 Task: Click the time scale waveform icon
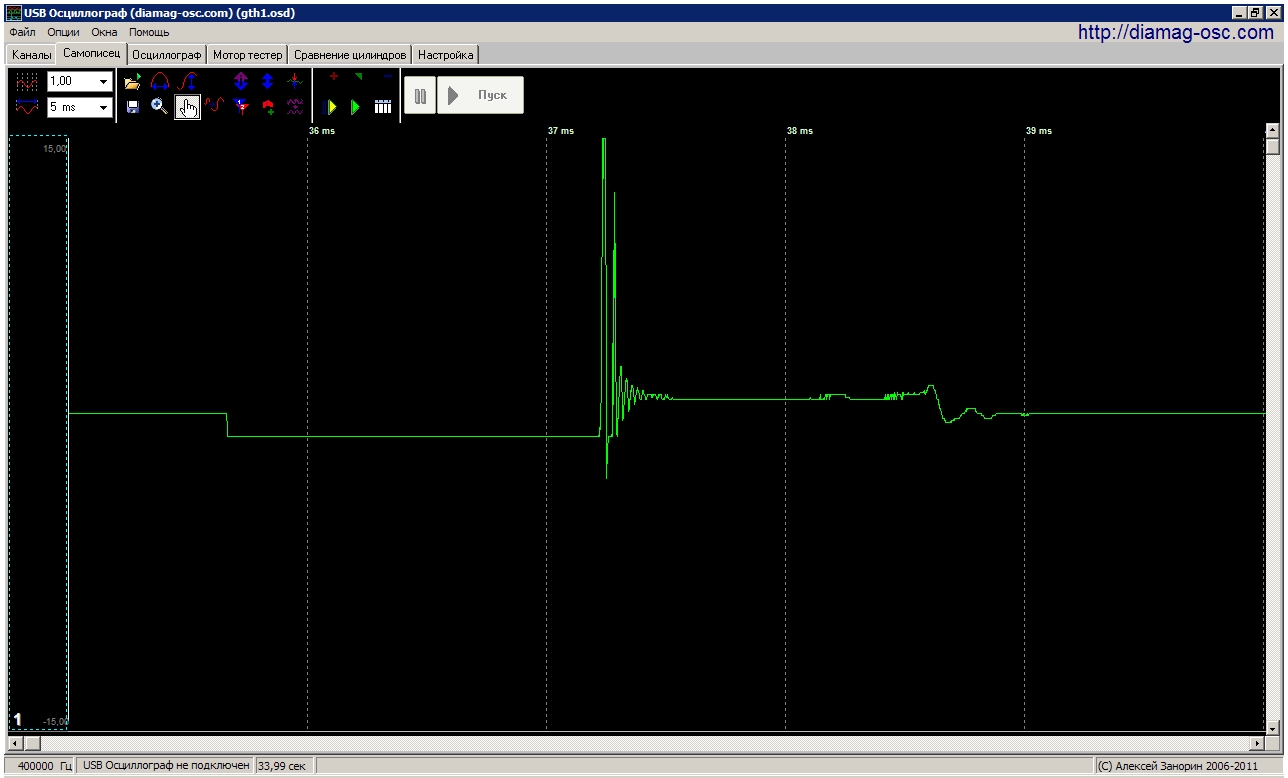point(27,107)
